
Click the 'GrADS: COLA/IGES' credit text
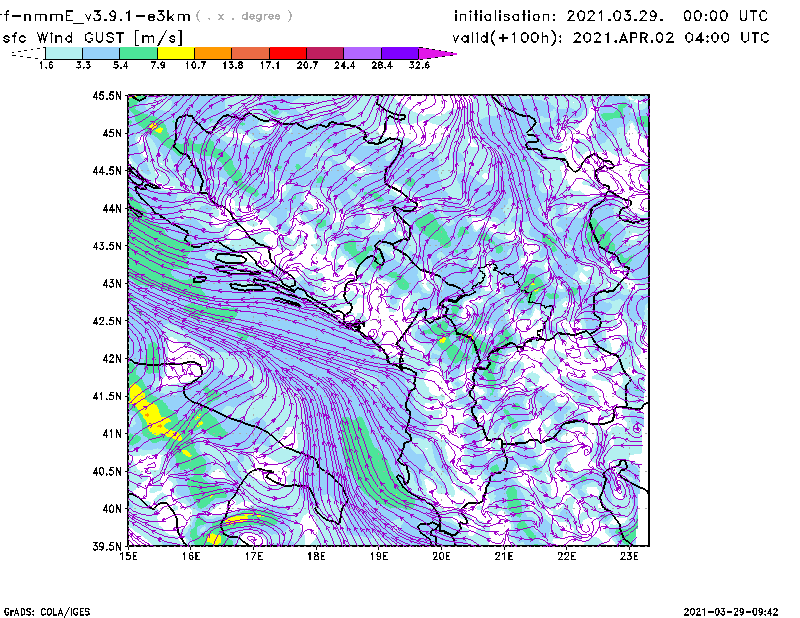coord(47,612)
